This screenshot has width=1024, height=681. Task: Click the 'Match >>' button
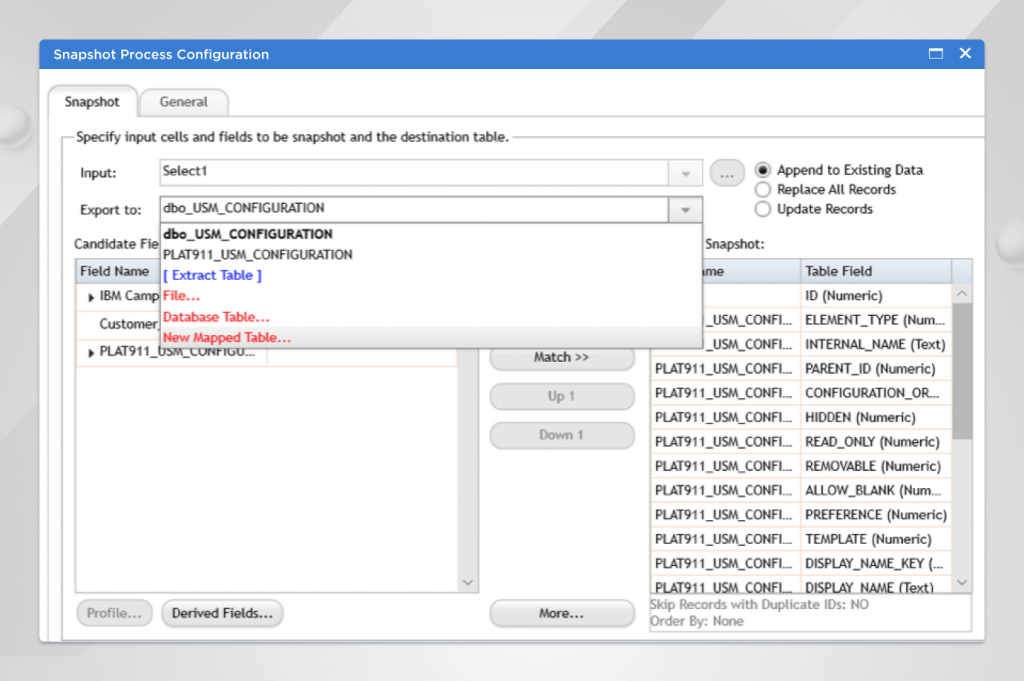(x=562, y=358)
